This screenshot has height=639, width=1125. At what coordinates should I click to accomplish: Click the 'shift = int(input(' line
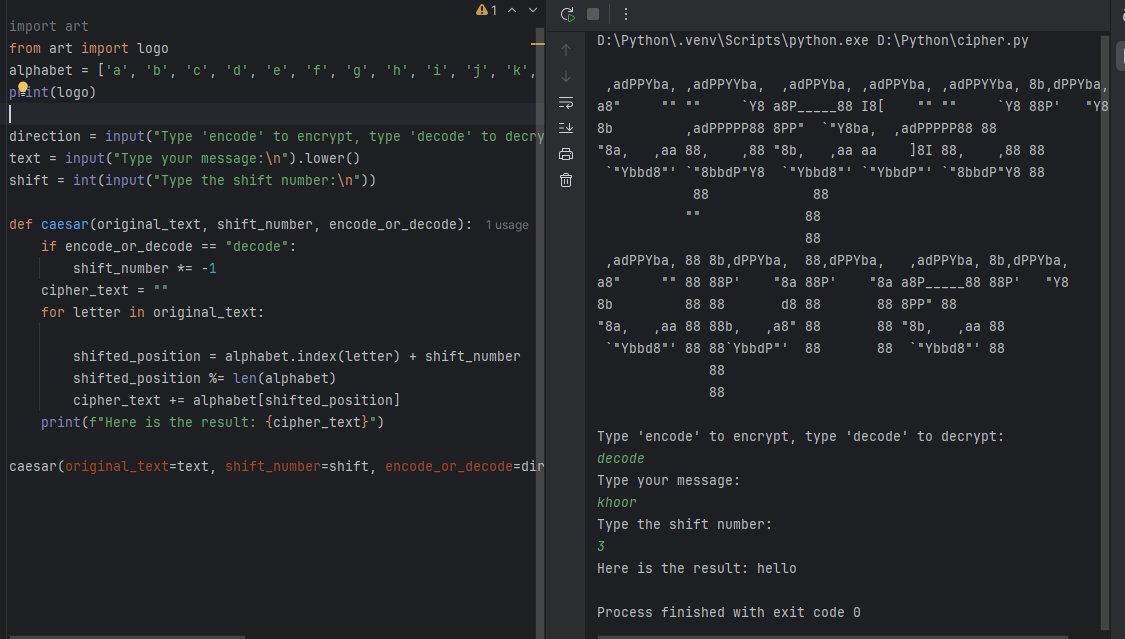(192, 181)
